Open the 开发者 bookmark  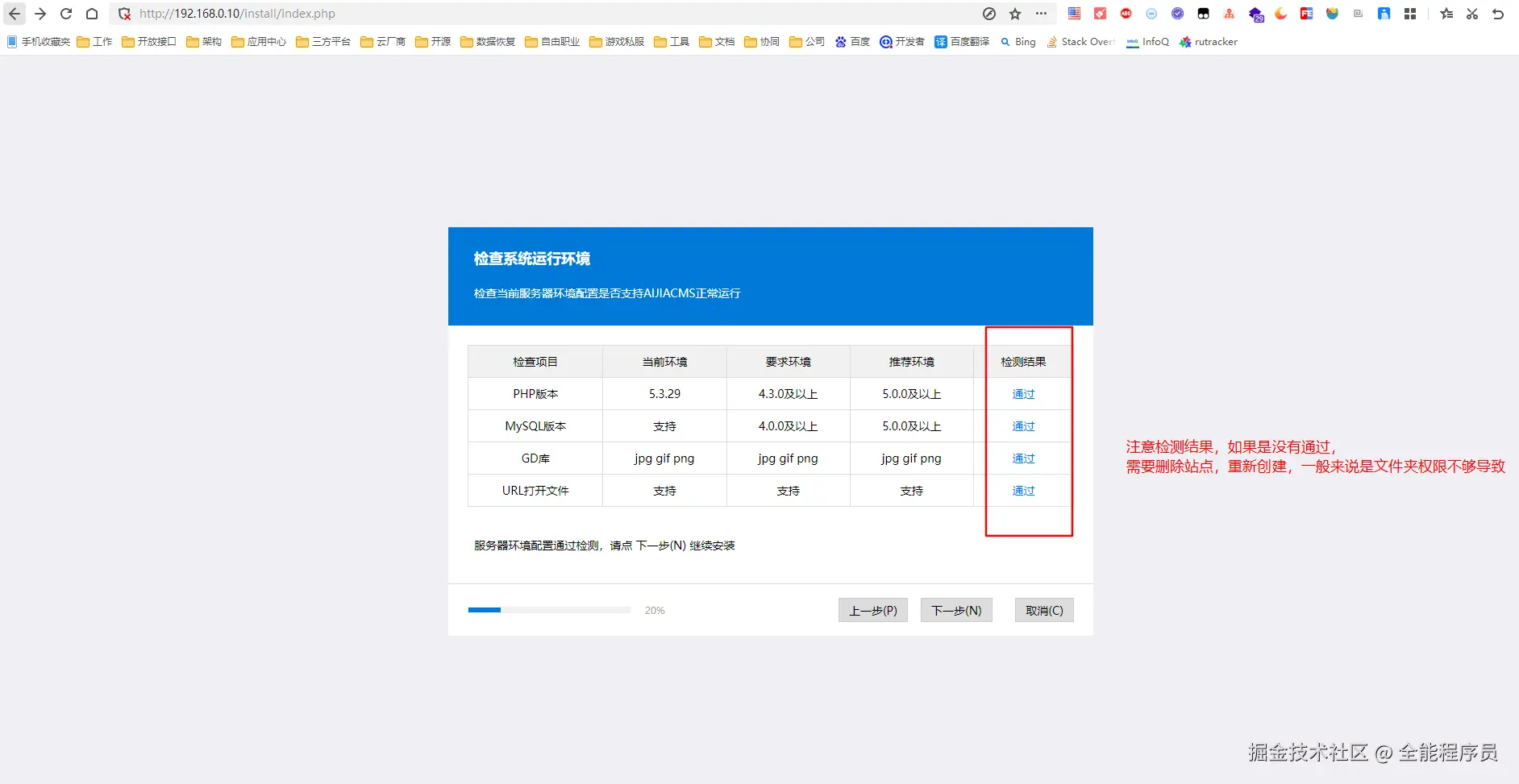(902, 42)
